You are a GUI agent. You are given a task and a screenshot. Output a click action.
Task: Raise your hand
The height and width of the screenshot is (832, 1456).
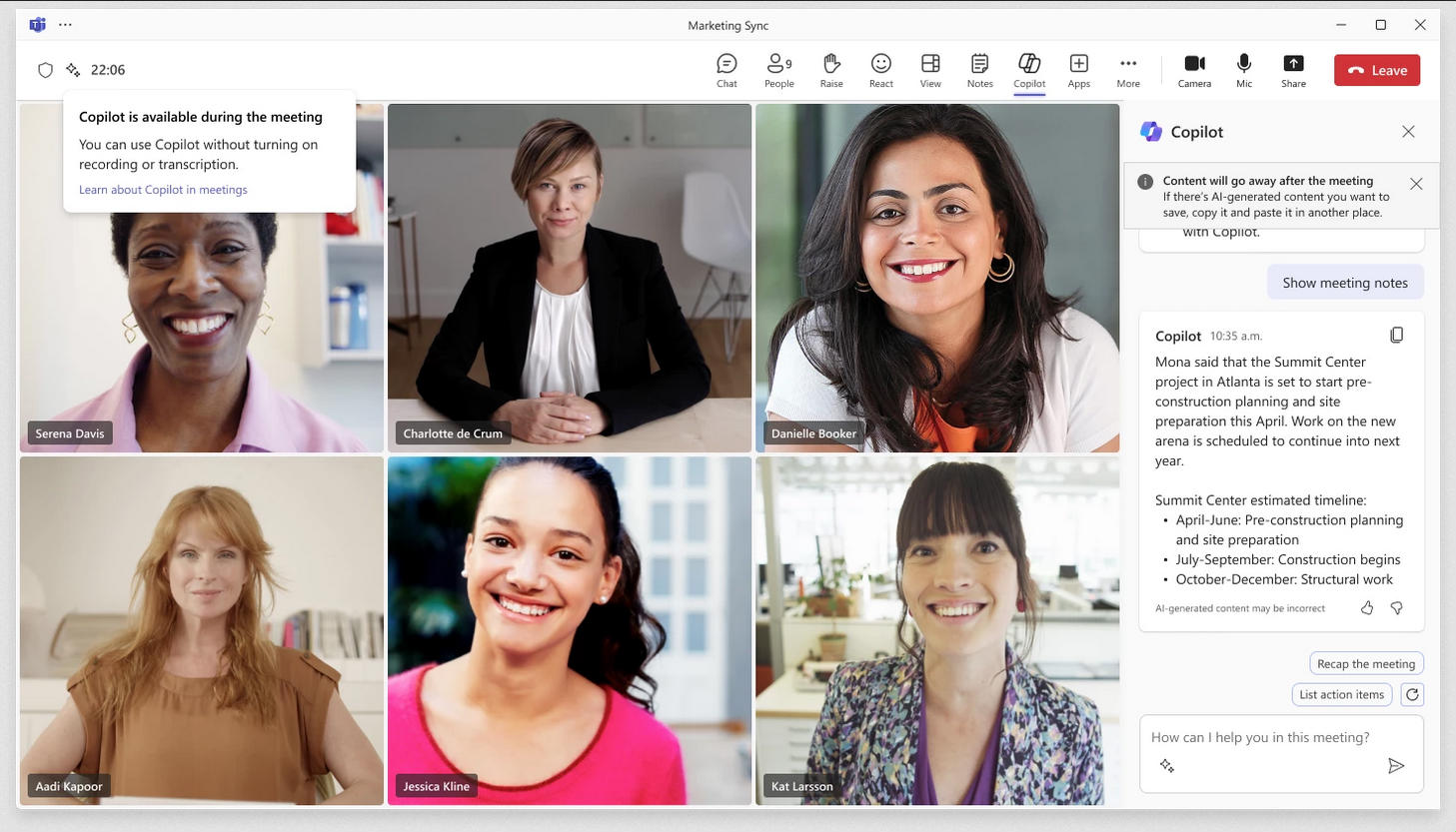tap(830, 70)
